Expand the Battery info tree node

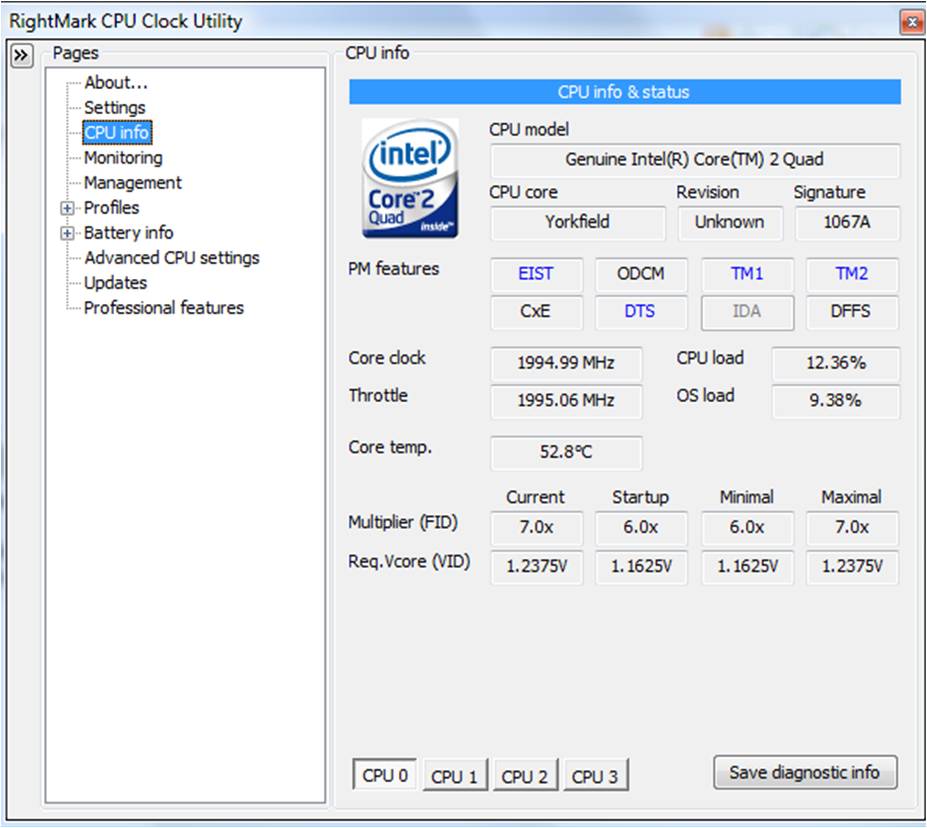(x=67, y=233)
